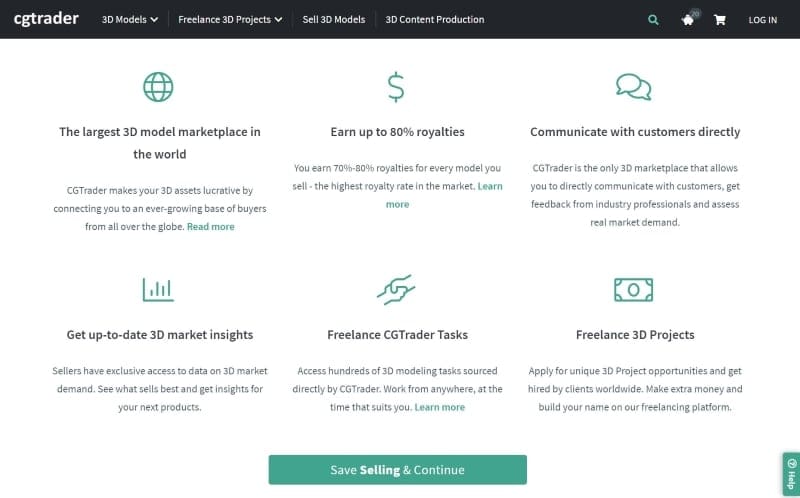Click heading 'Freelance 3D Projects' in content

point(635,335)
